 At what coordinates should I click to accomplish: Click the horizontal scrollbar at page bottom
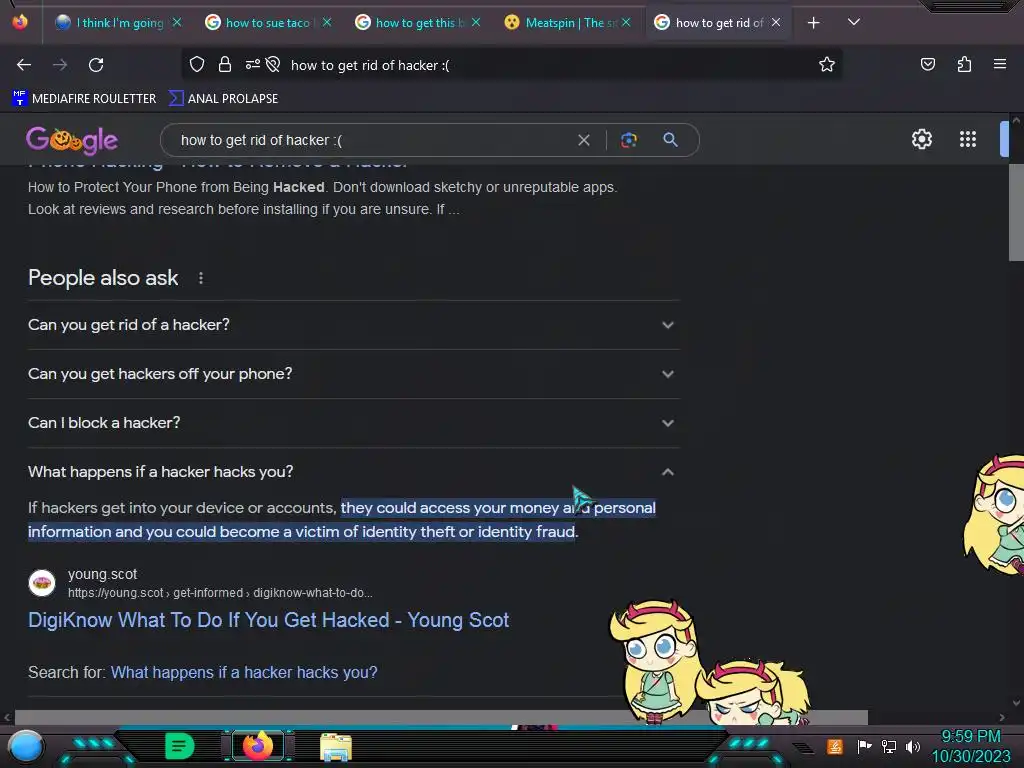point(441,717)
